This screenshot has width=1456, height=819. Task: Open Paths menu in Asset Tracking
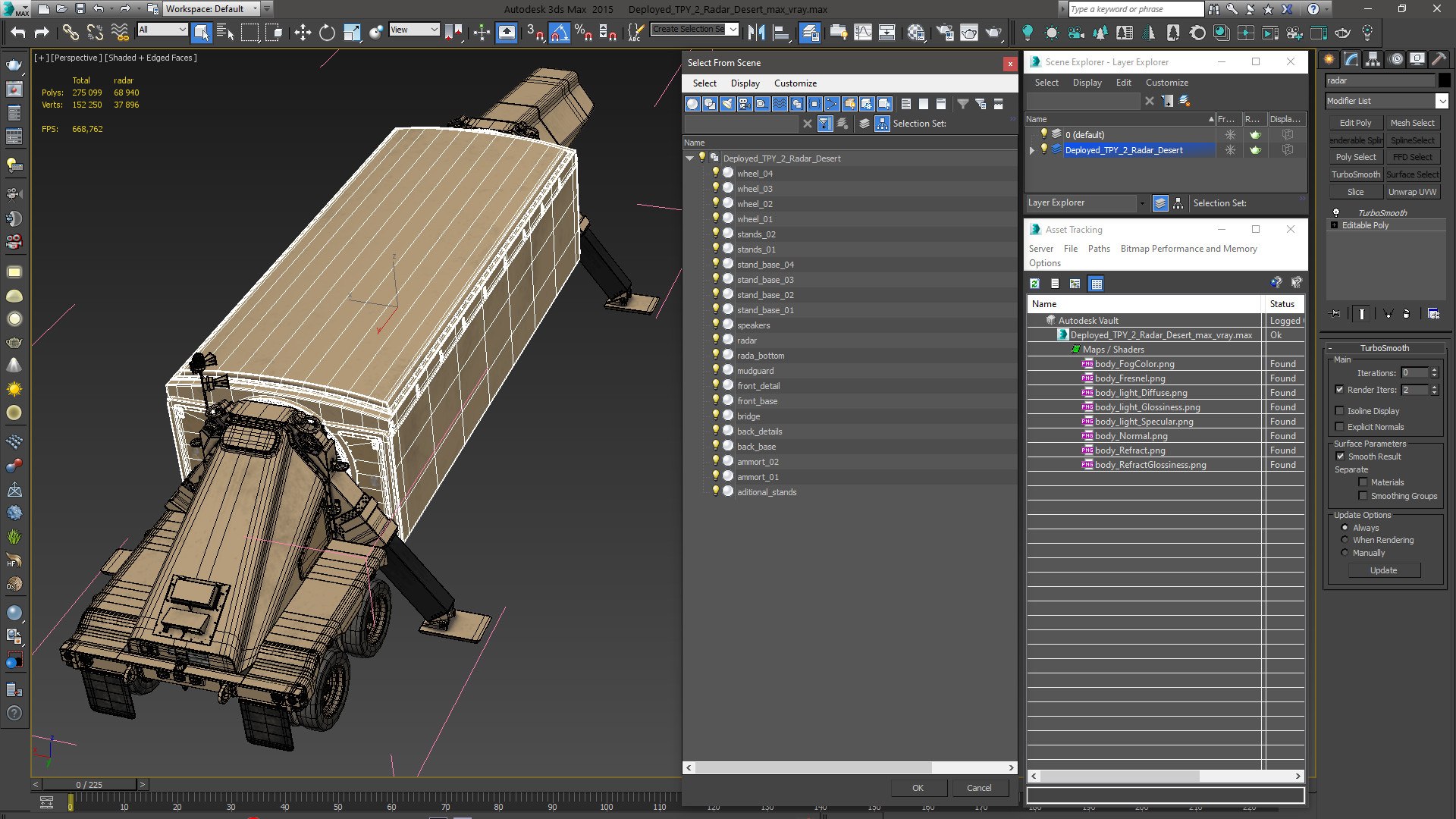1098,249
